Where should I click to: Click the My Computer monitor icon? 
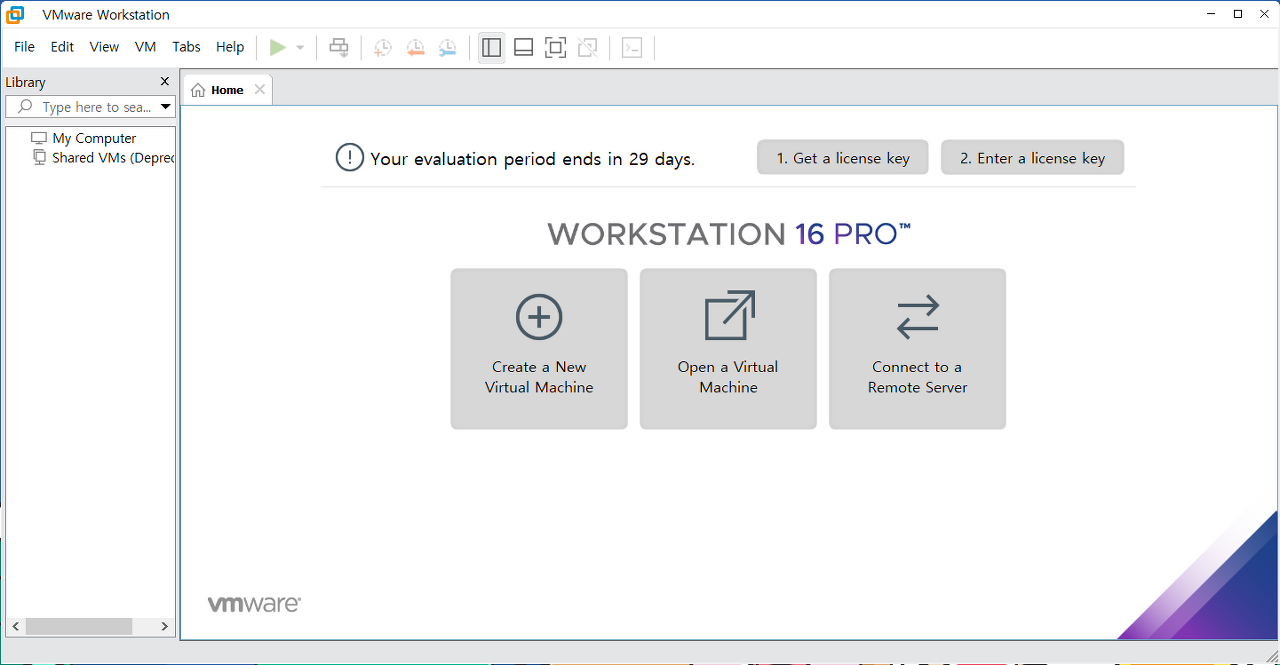[x=39, y=138]
